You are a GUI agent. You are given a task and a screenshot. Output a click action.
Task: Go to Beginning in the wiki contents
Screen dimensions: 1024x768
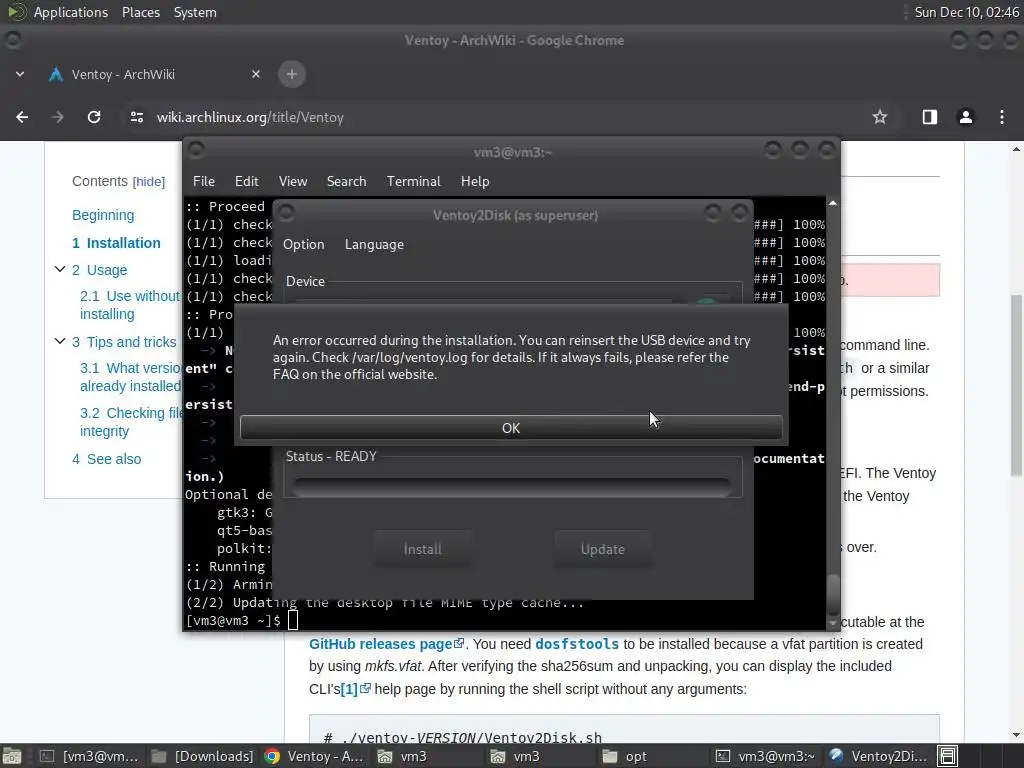tap(103, 215)
